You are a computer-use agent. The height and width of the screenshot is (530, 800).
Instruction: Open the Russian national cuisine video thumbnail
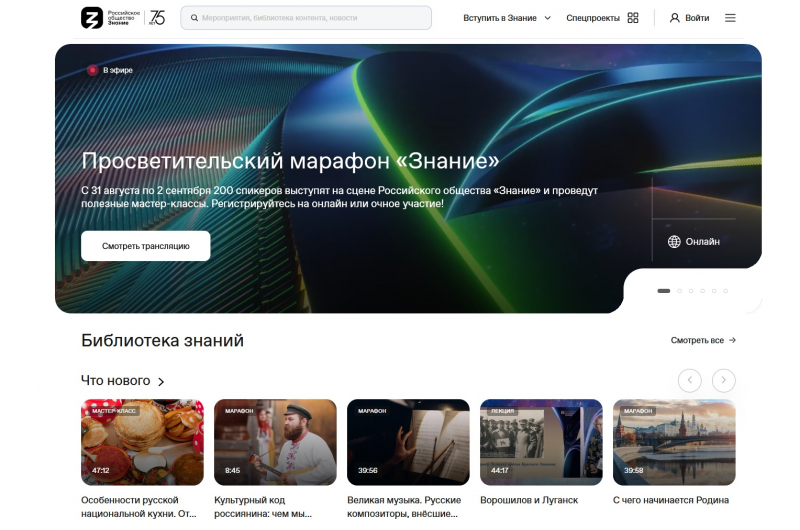[x=142, y=442]
